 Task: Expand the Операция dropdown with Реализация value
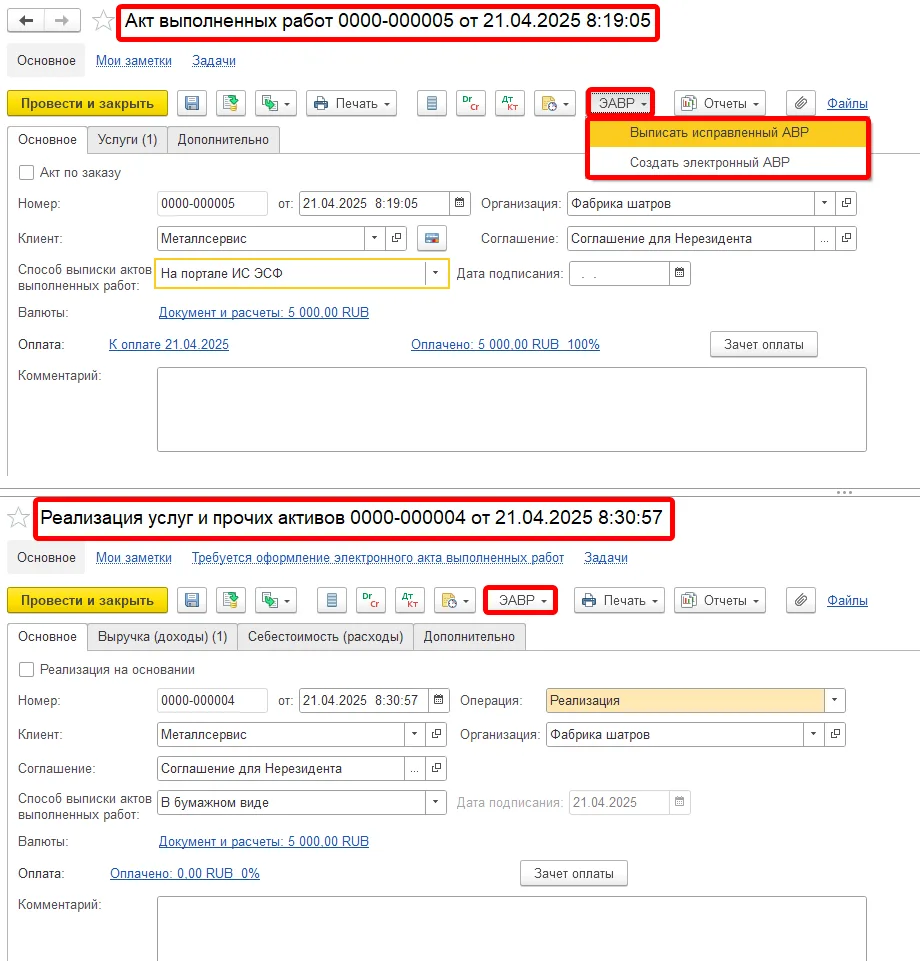(834, 701)
